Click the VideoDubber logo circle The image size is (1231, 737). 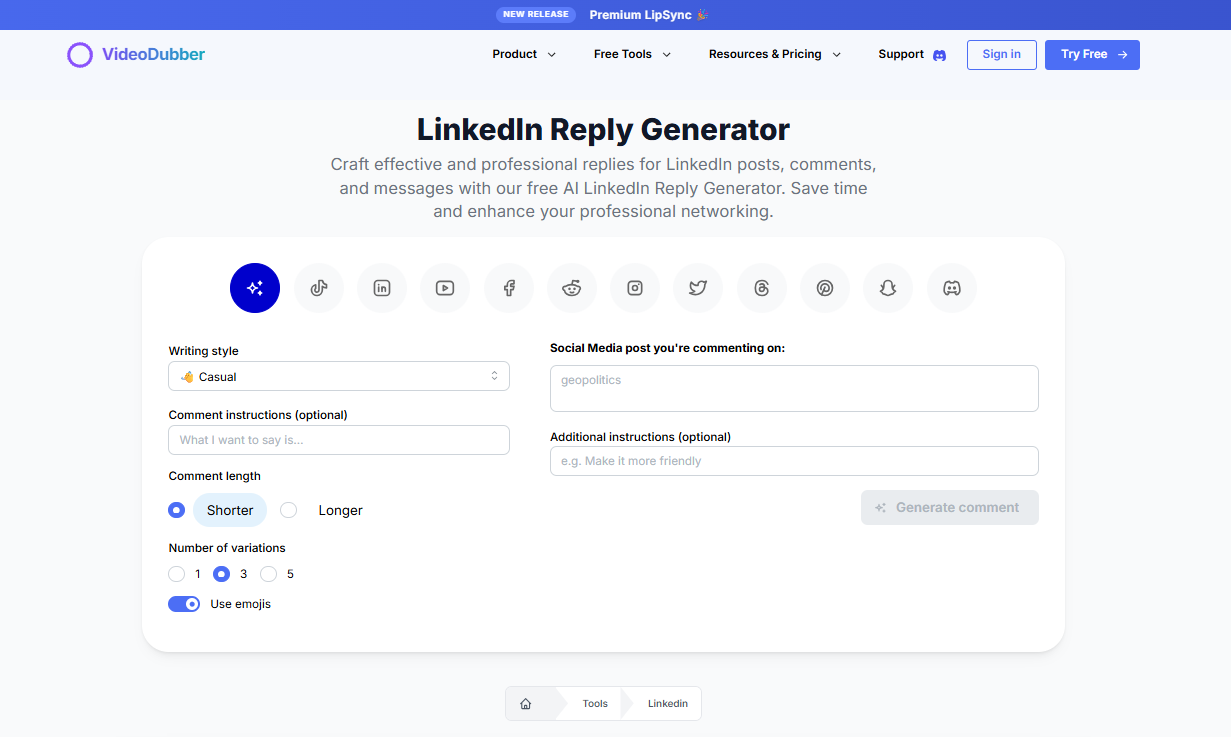click(80, 55)
